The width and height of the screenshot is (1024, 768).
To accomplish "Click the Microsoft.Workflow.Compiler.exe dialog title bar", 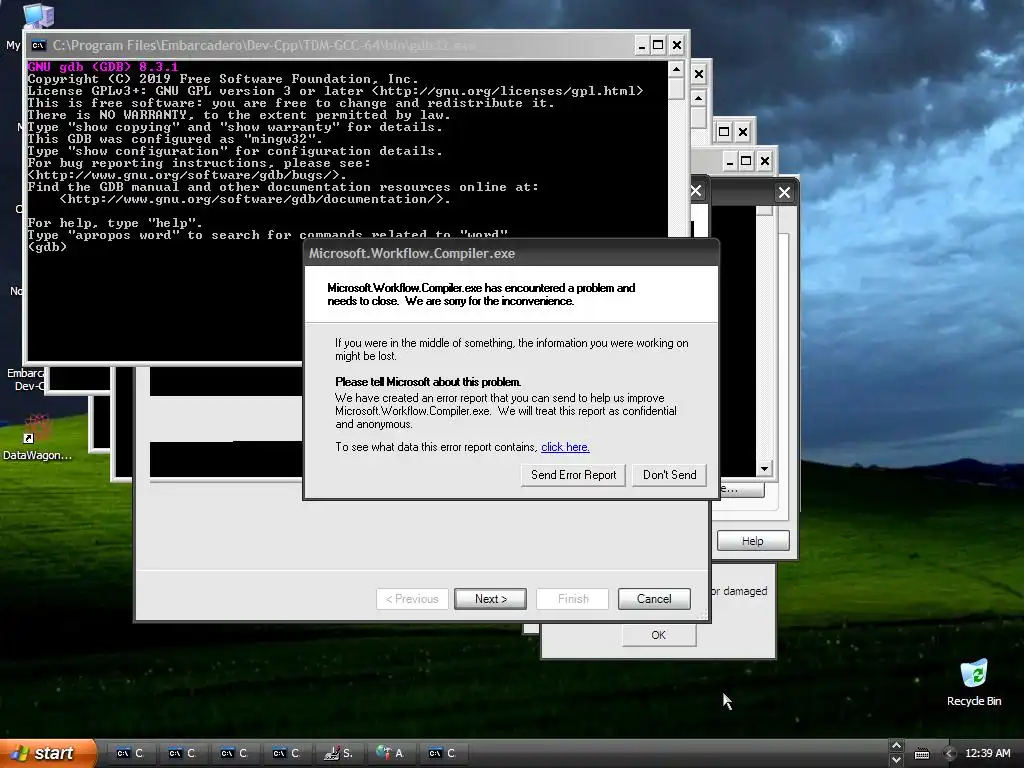I will tap(511, 253).
